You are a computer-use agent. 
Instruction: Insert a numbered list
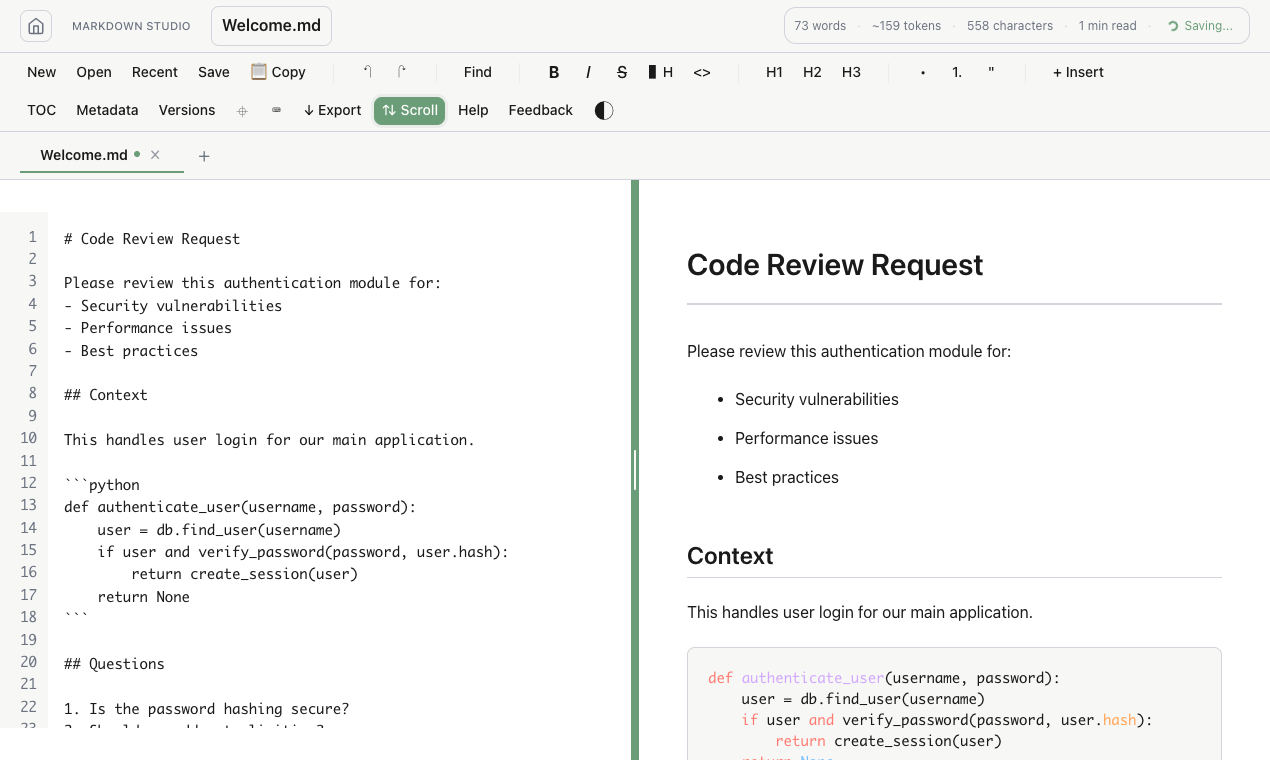coord(956,72)
